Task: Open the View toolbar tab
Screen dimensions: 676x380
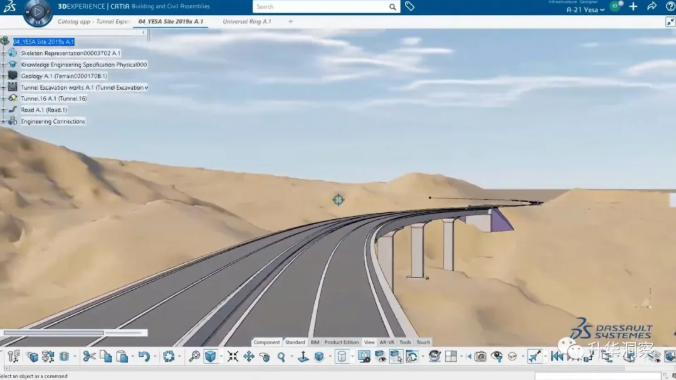Action: tap(369, 342)
